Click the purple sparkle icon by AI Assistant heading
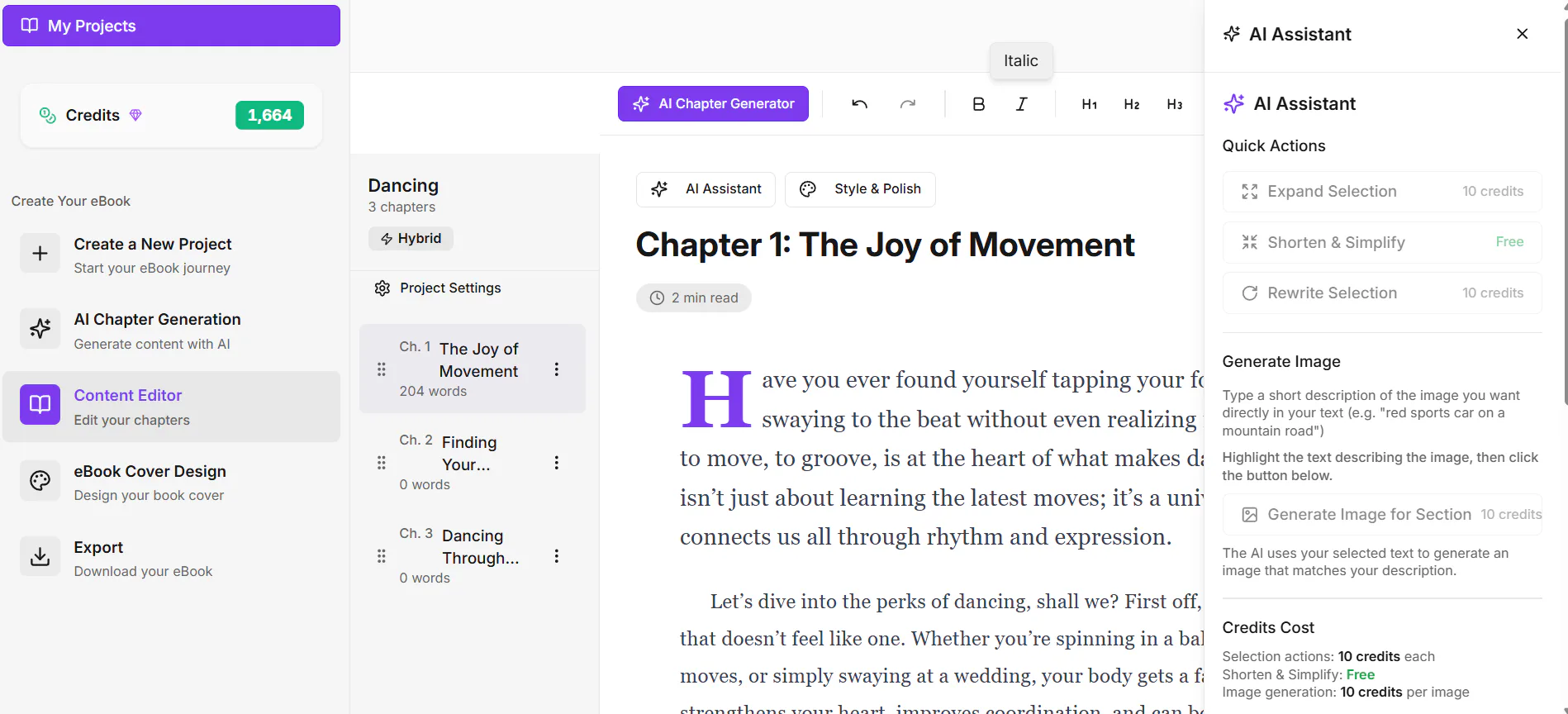This screenshot has width=1568, height=714. click(1233, 103)
